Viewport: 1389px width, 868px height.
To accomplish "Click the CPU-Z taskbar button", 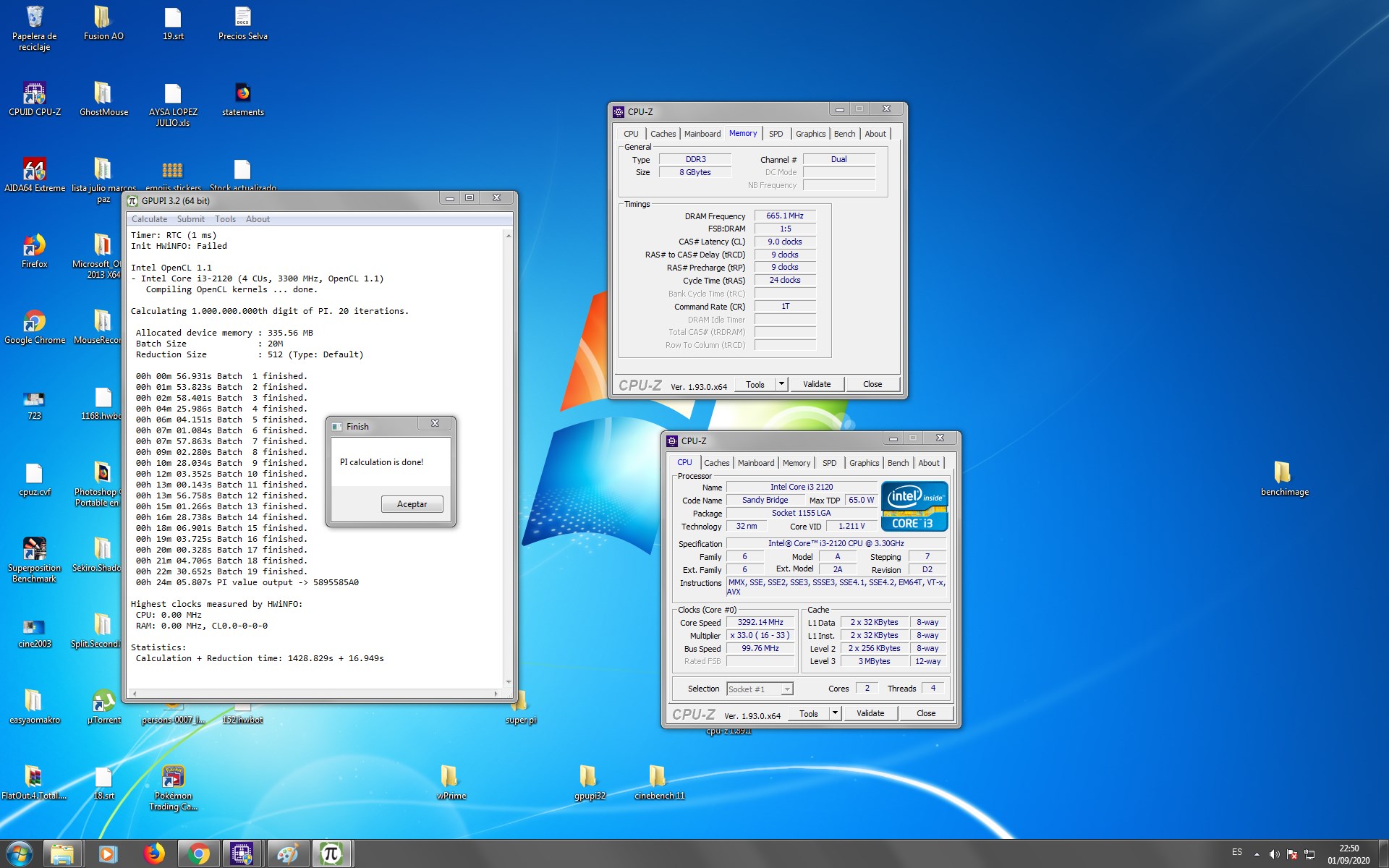I will 241,854.
